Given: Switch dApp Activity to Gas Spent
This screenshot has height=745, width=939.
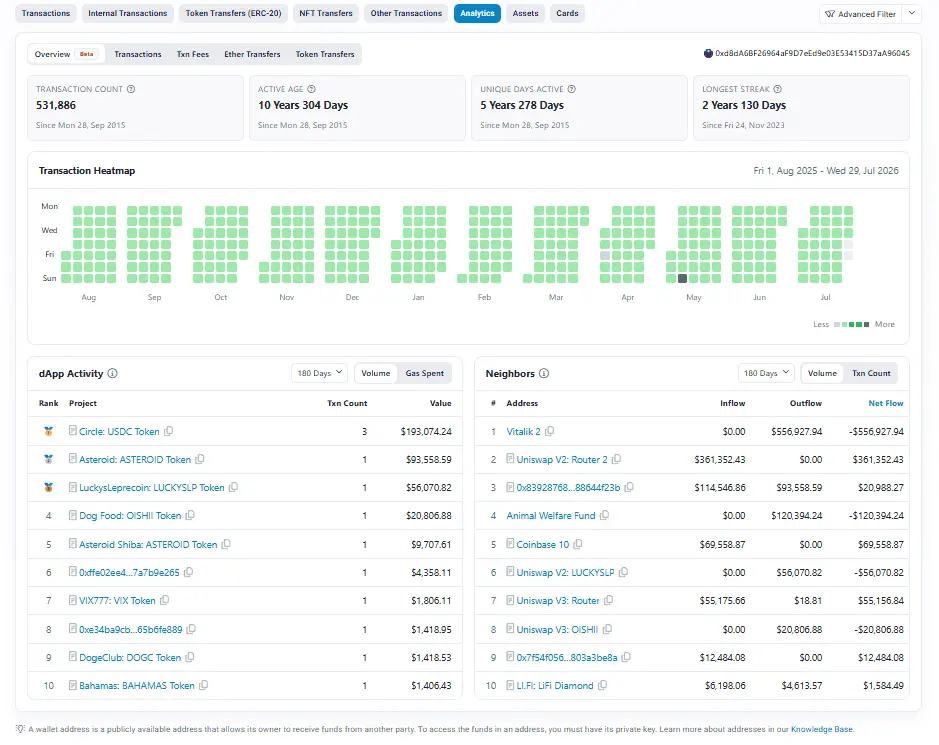Looking at the screenshot, I should point(425,373).
